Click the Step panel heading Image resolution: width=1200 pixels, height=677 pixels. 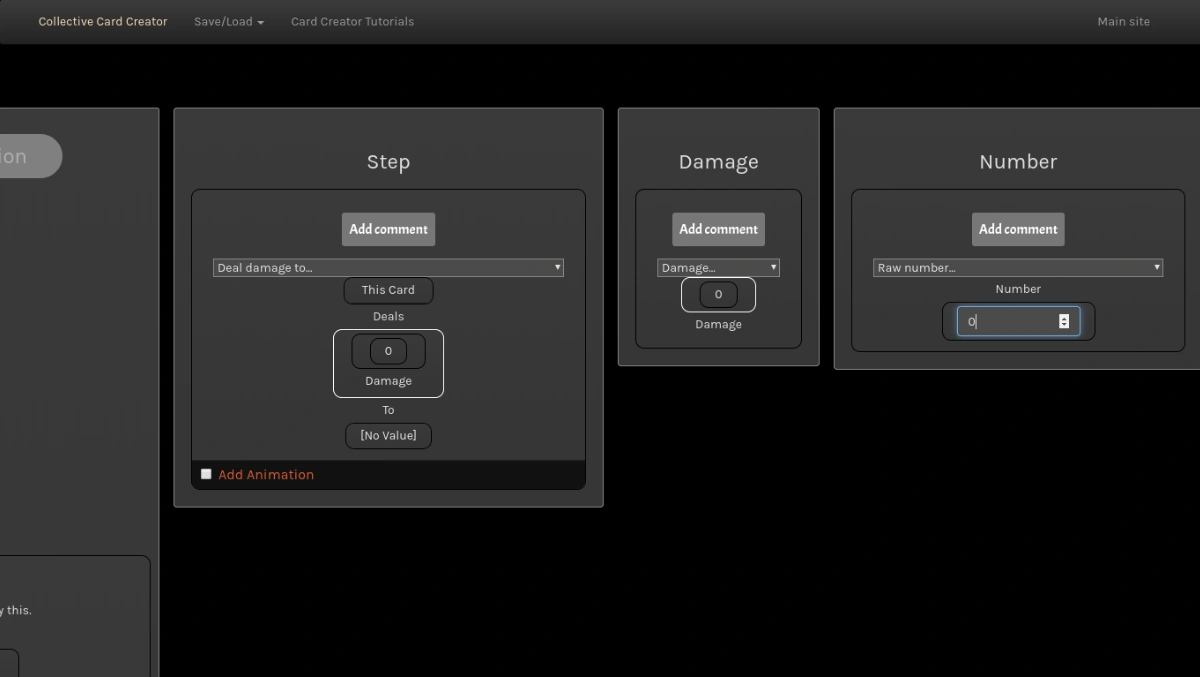[x=388, y=162]
